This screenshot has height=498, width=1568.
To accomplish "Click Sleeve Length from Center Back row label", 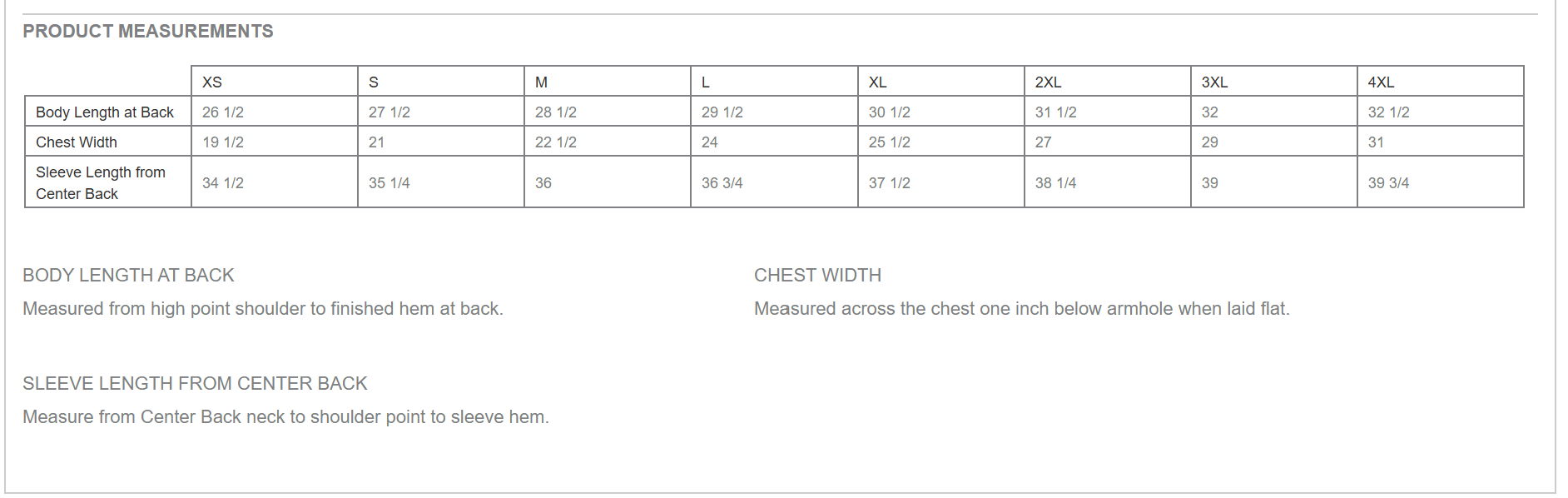I will [x=101, y=183].
